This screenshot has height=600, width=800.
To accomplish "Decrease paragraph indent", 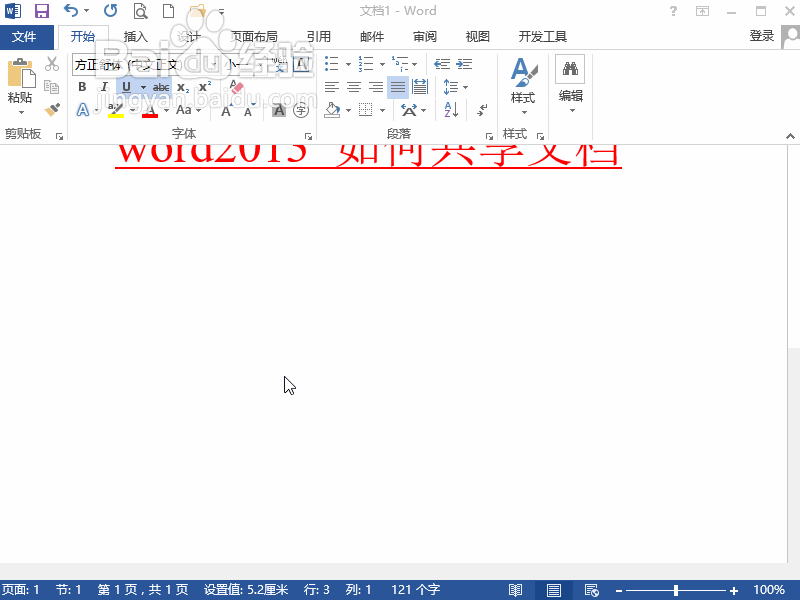I will coord(442,64).
